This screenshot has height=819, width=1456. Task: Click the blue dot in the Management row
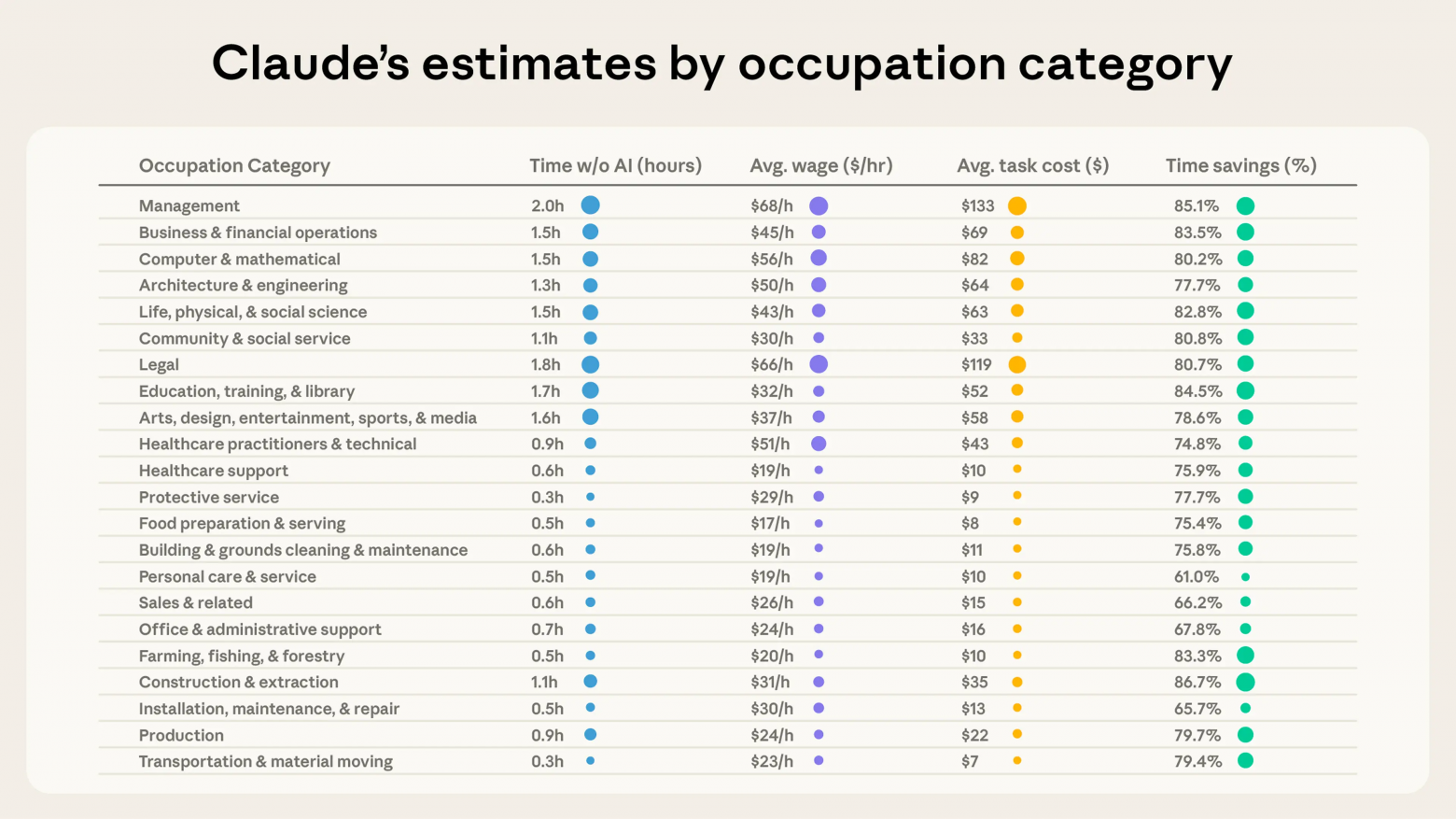(590, 205)
